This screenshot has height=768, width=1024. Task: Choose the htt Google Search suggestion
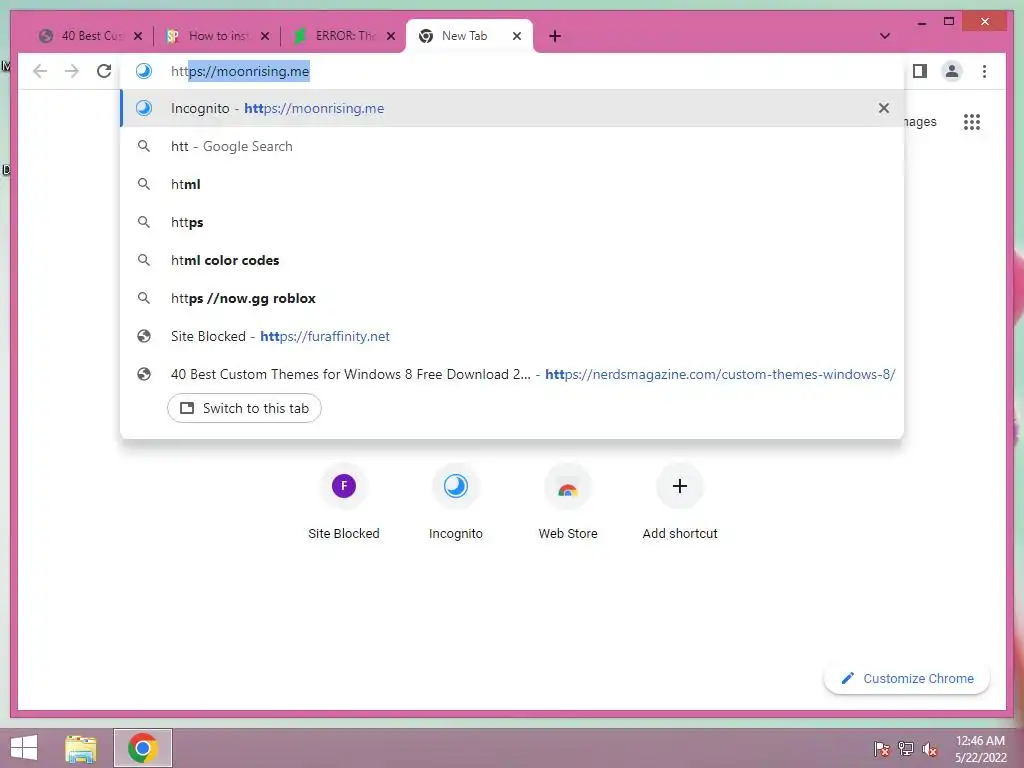(x=512, y=146)
